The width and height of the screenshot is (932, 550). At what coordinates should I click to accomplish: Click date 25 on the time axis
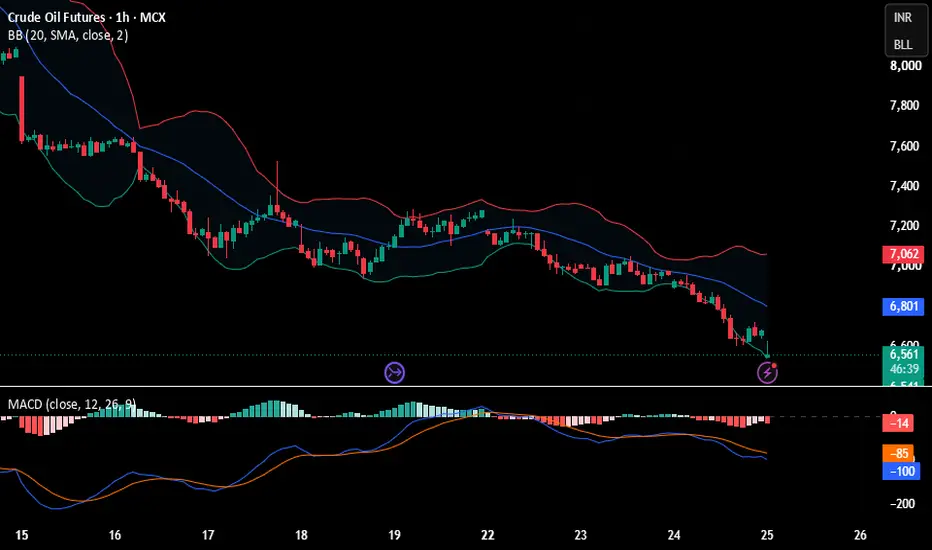[767, 535]
